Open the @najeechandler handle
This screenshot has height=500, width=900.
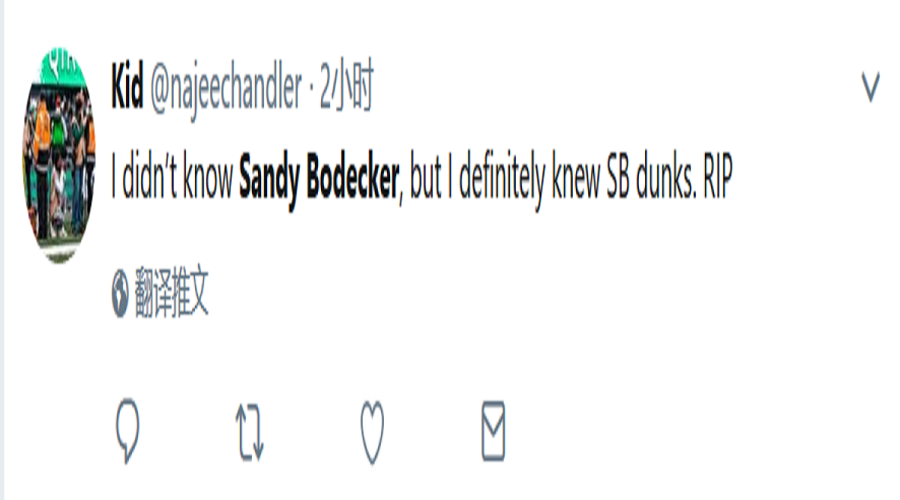(x=226, y=90)
